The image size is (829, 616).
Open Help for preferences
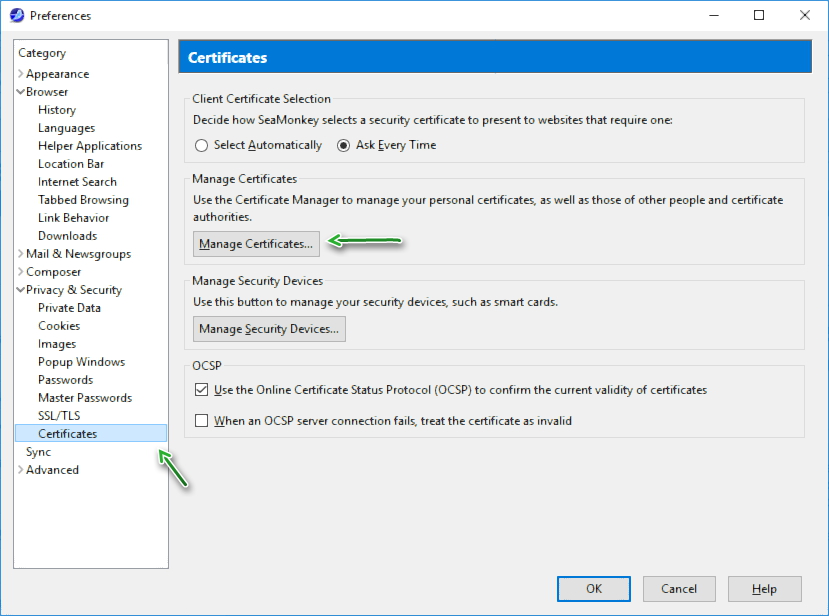(x=765, y=589)
